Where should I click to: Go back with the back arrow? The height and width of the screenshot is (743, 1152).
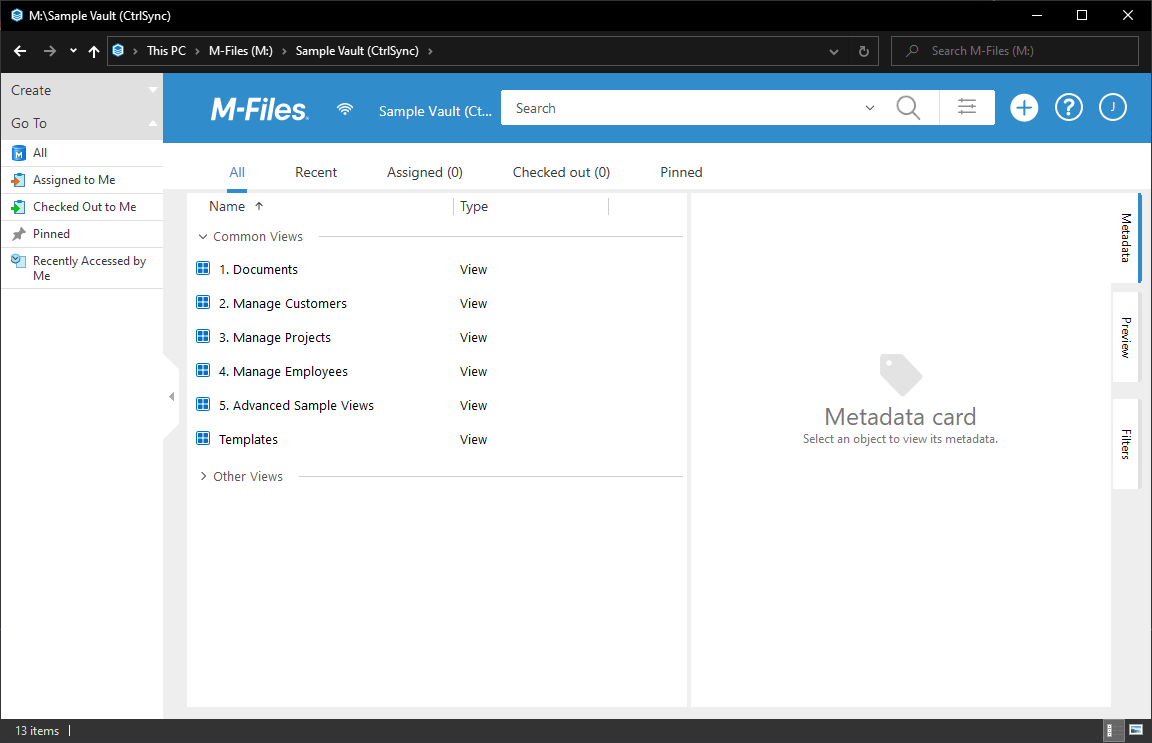(x=20, y=51)
